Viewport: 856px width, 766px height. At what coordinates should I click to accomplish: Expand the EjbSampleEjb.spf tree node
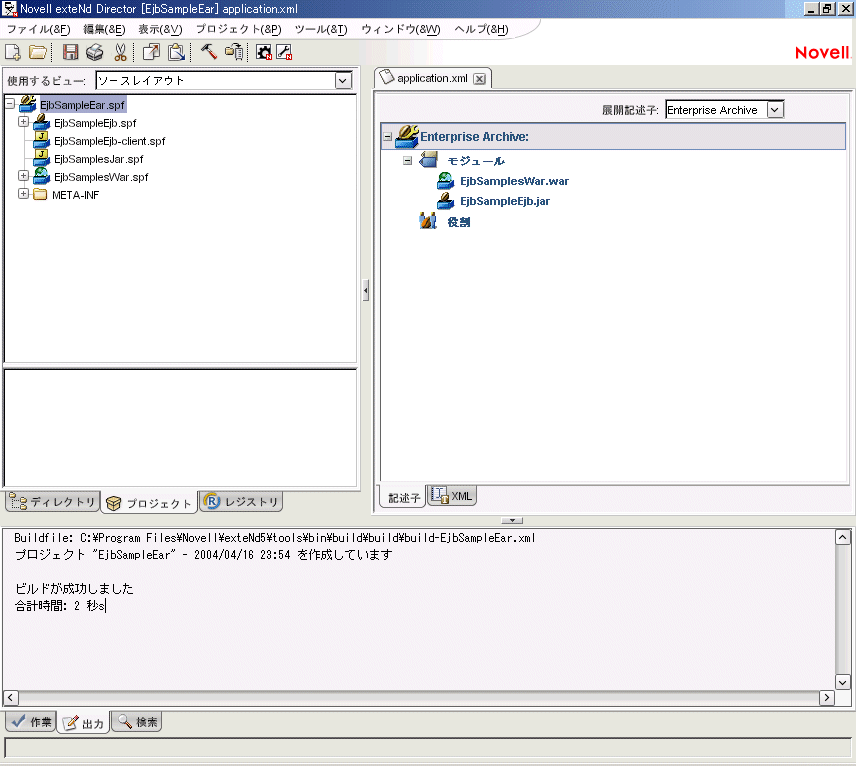pyautogui.click(x=24, y=122)
